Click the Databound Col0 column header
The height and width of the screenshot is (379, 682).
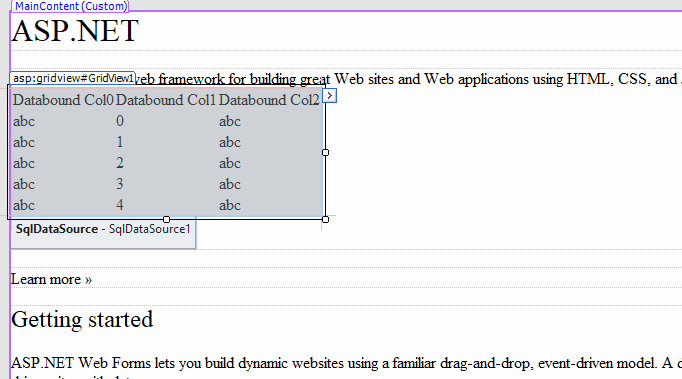click(63, 100)
